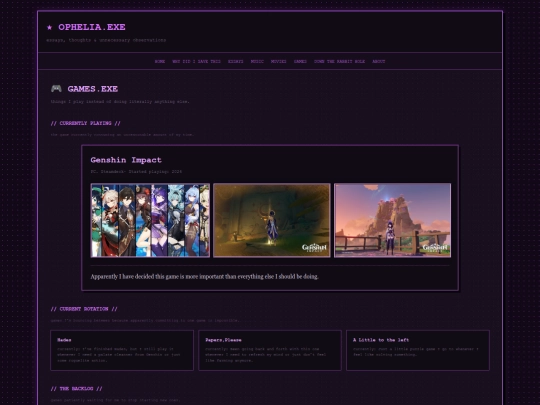Open the sunset mountain Genshin screenshot thumbnail

click(393, 220)
